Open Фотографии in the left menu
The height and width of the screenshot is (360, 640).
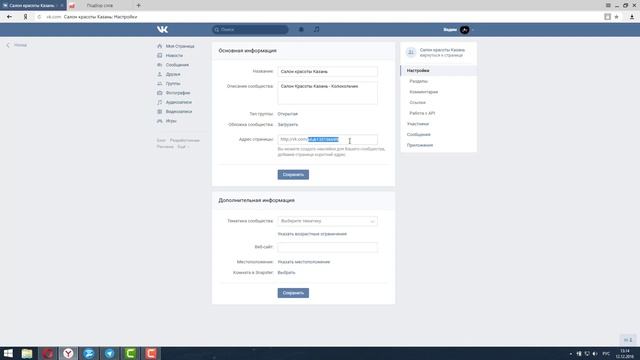(x=178, y=93)
